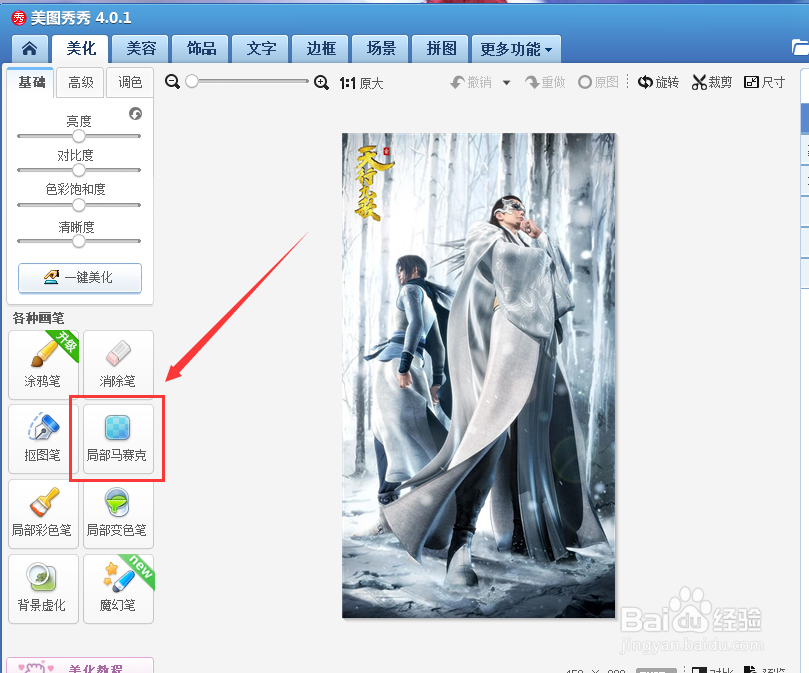Select the 魔幻笔 magic pen tool
Screen dimensions: 809x673
coord(118,589)
